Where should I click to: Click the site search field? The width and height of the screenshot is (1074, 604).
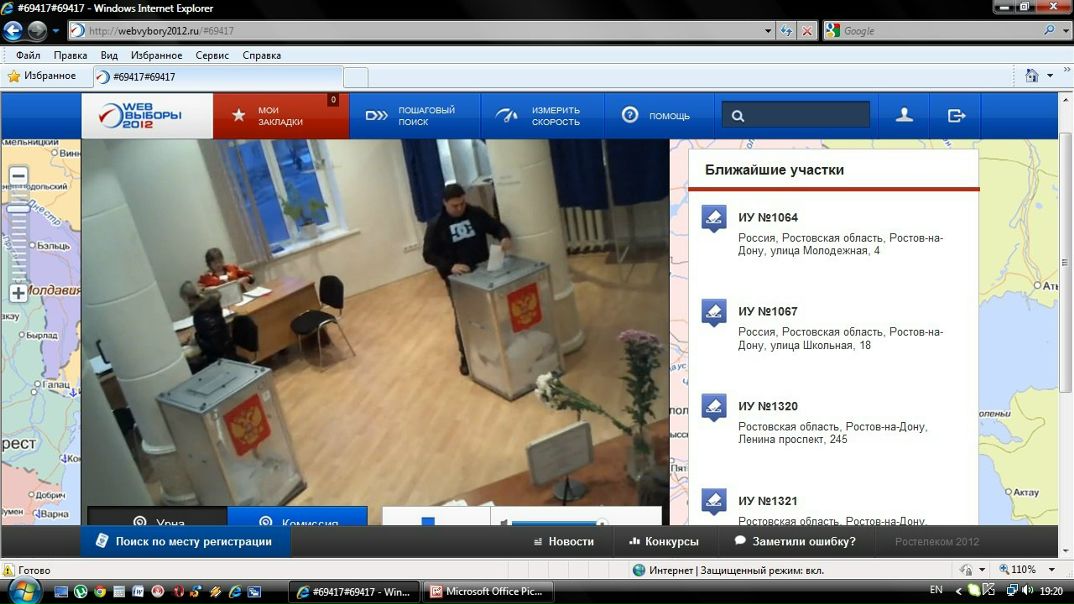tap(797, 116)
